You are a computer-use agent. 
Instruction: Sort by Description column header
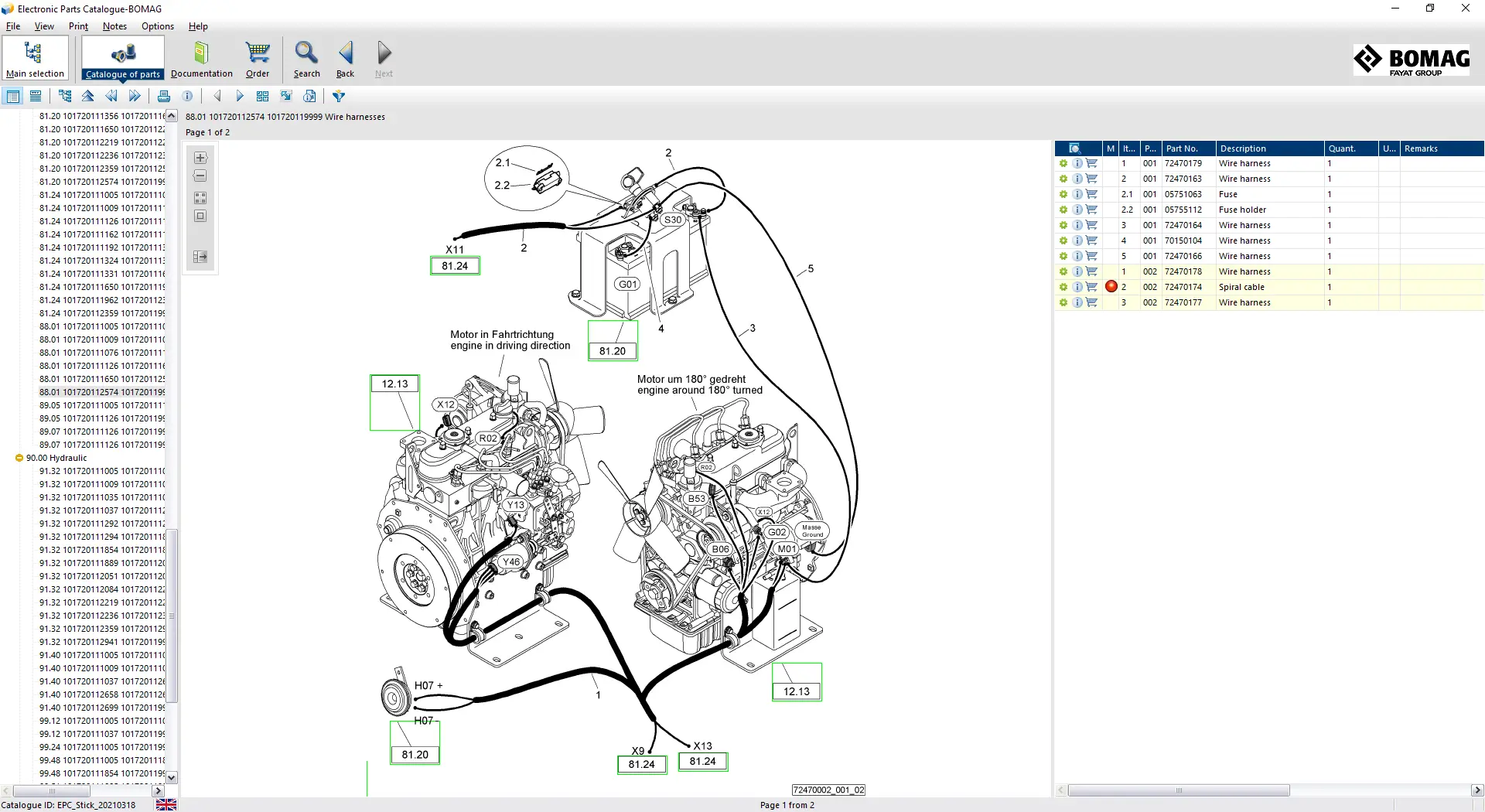(x=1269, y=148)
